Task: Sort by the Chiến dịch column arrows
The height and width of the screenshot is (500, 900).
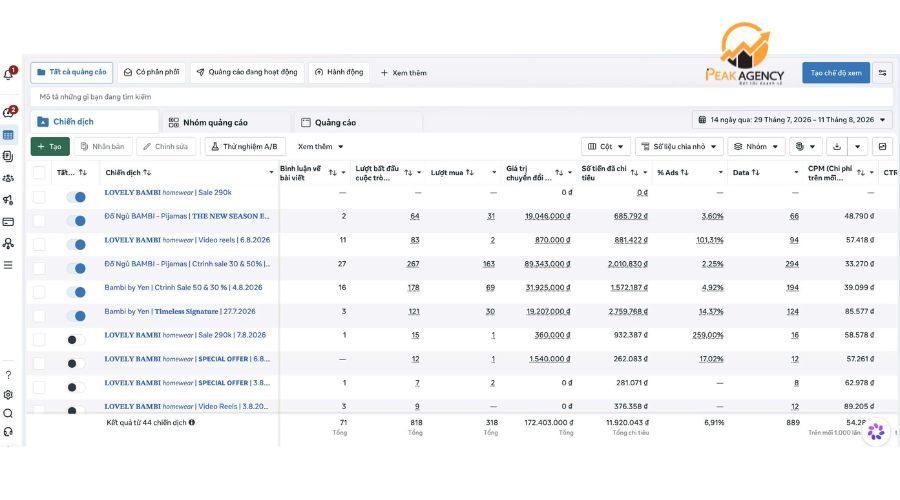Action: coord(147,172)
